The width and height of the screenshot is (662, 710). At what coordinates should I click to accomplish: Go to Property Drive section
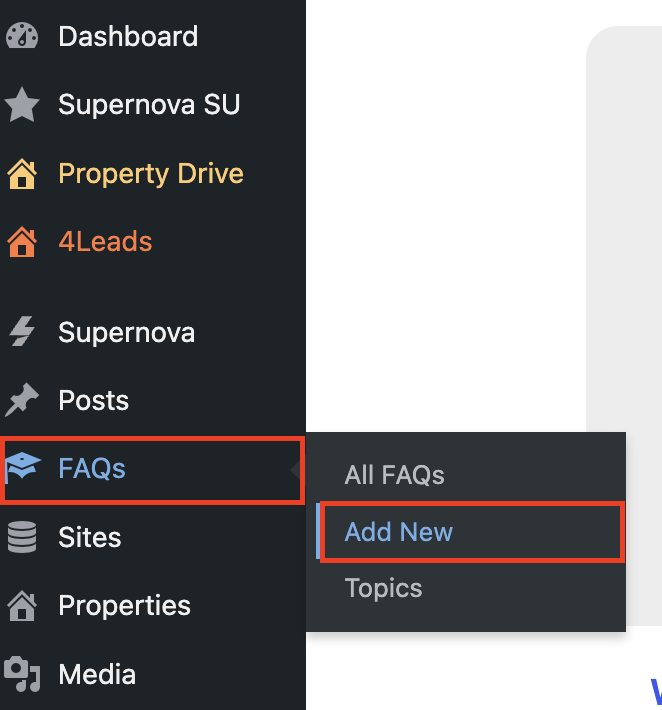tap(151, 174)
